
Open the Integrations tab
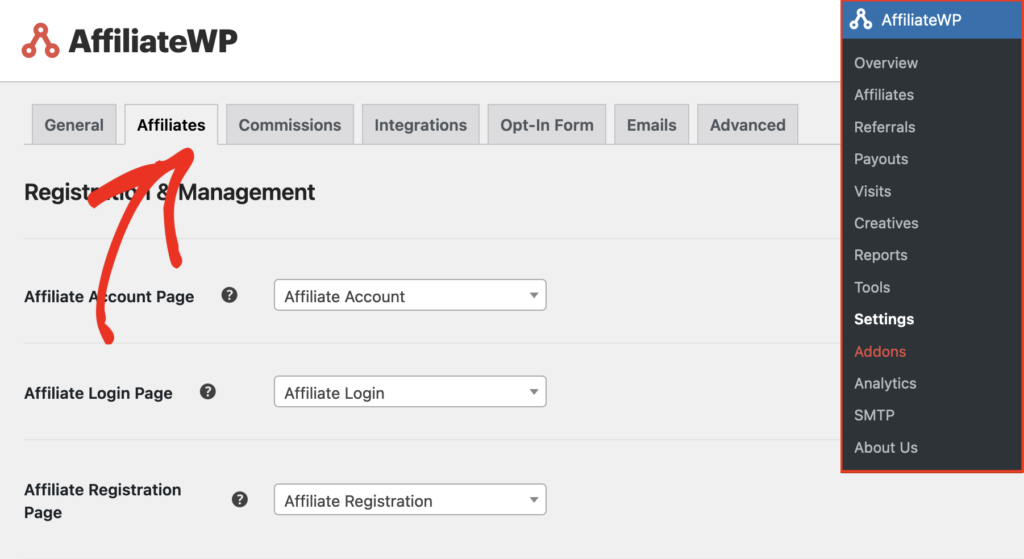coord(421,125)
